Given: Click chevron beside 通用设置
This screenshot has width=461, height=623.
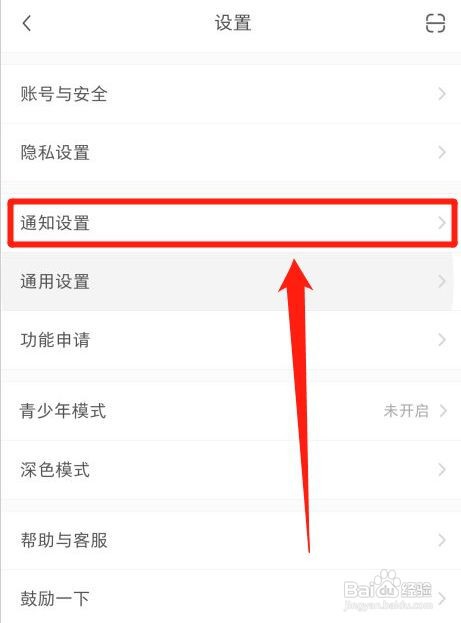Looking at the screenshot, I should click(442, 281).
